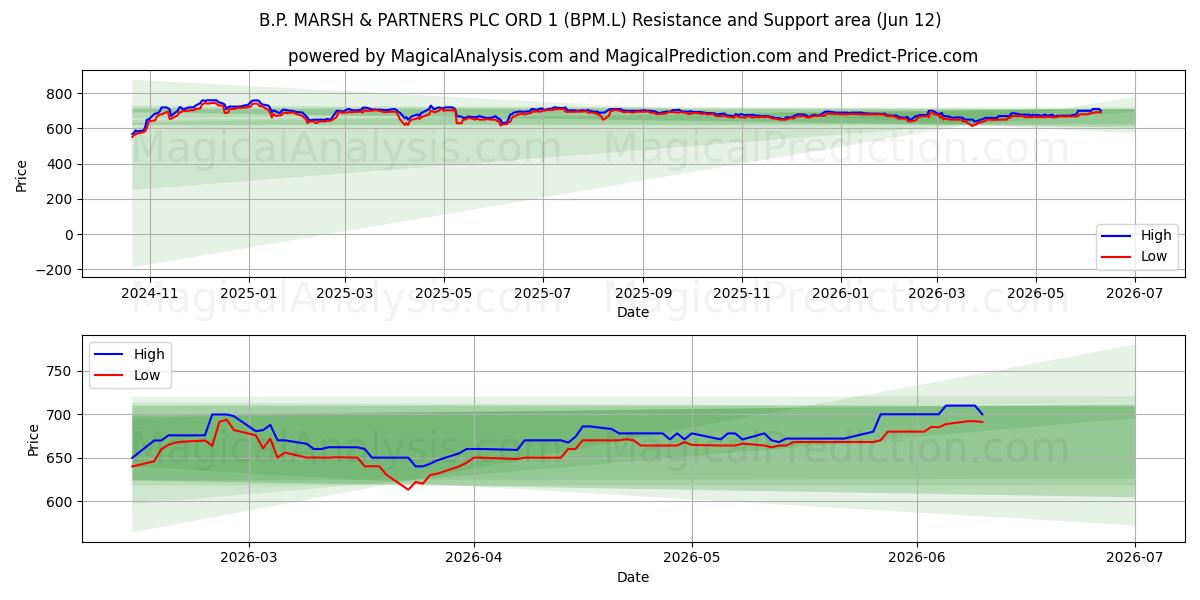Click the '2025-05' tick label
The image size is (1200, 600).
coord(444,293)
